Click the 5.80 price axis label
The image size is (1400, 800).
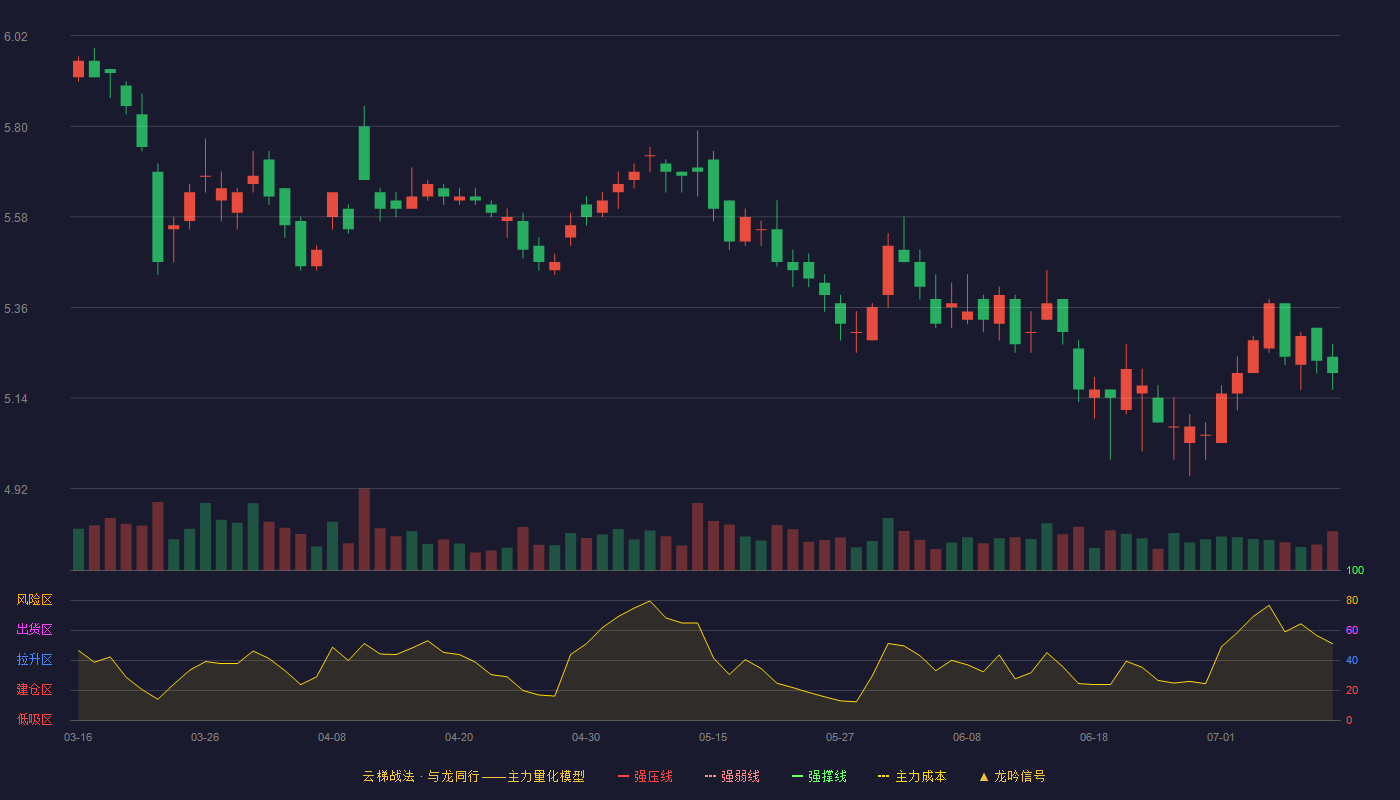[x=16, y=128]
